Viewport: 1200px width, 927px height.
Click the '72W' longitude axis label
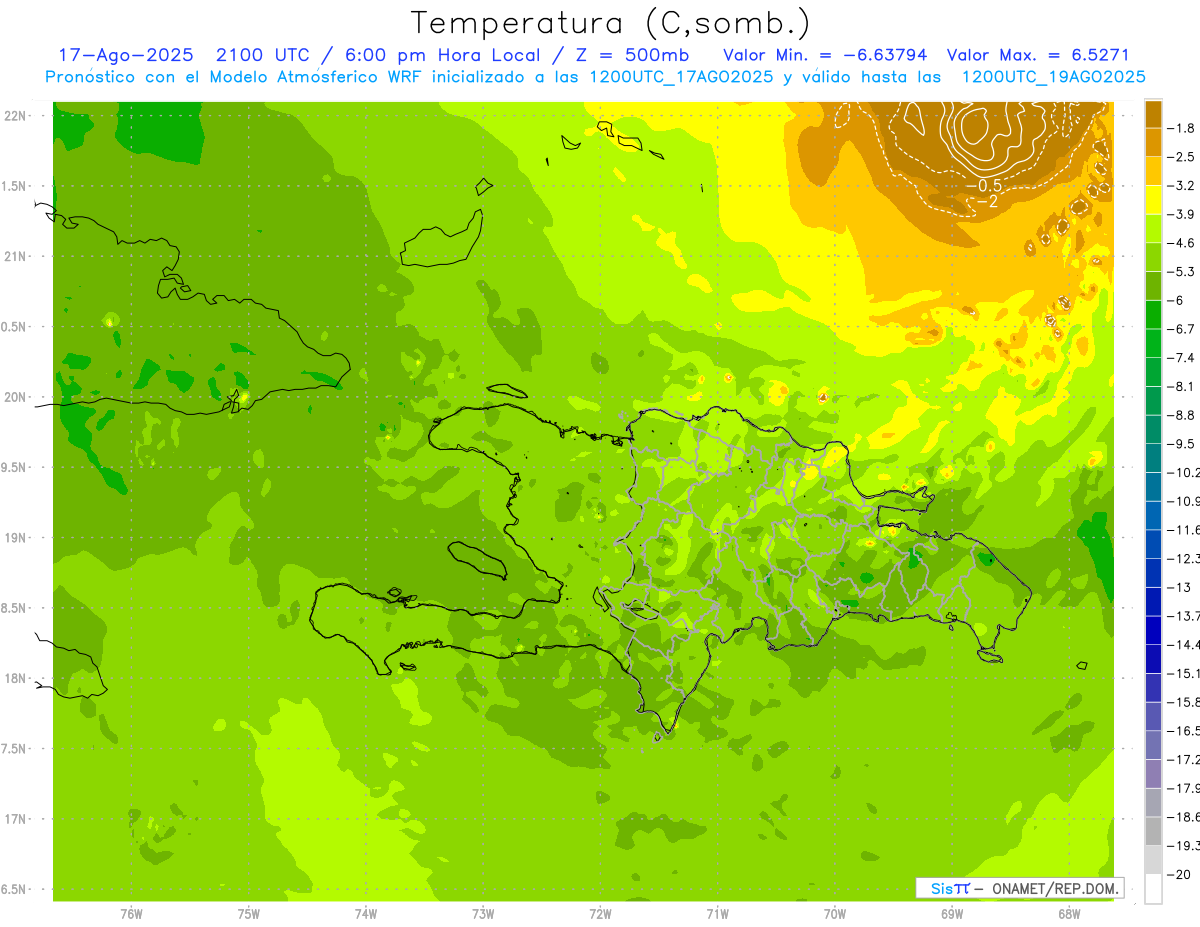(x=601, y=914)
